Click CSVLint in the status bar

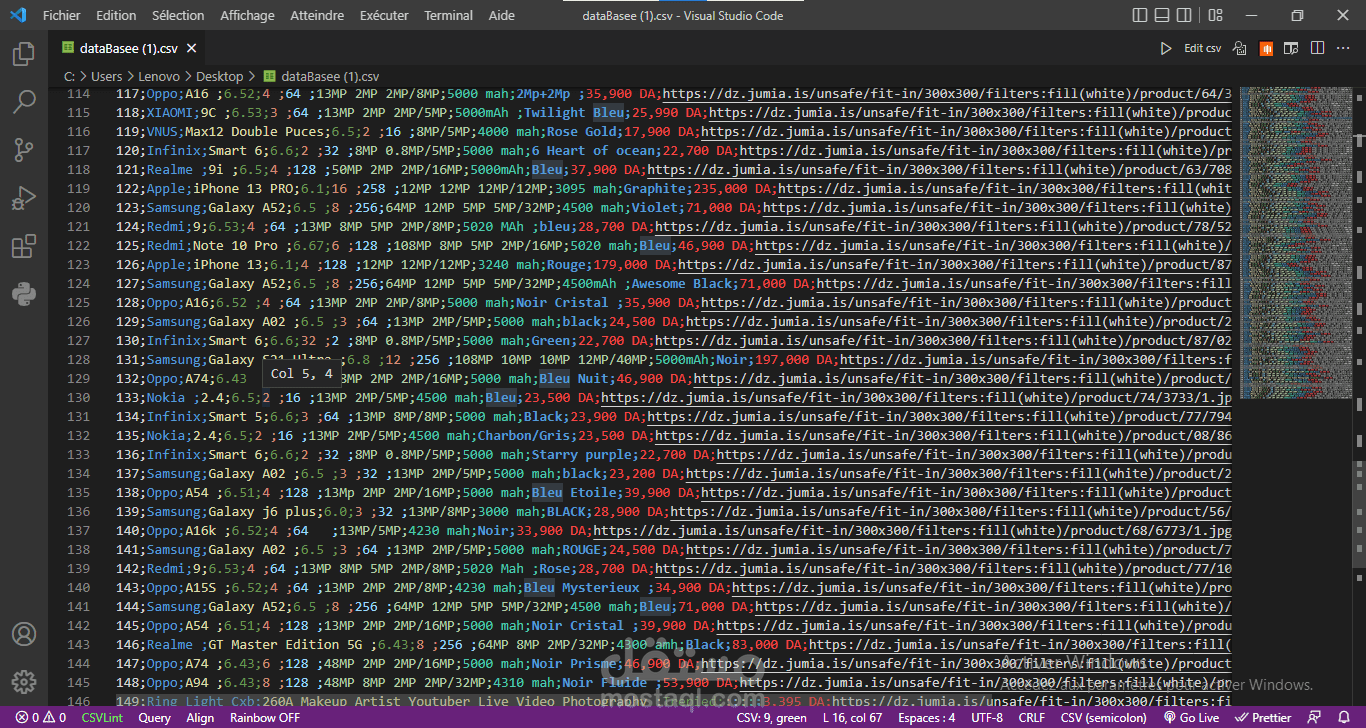[x=102, y=717]
